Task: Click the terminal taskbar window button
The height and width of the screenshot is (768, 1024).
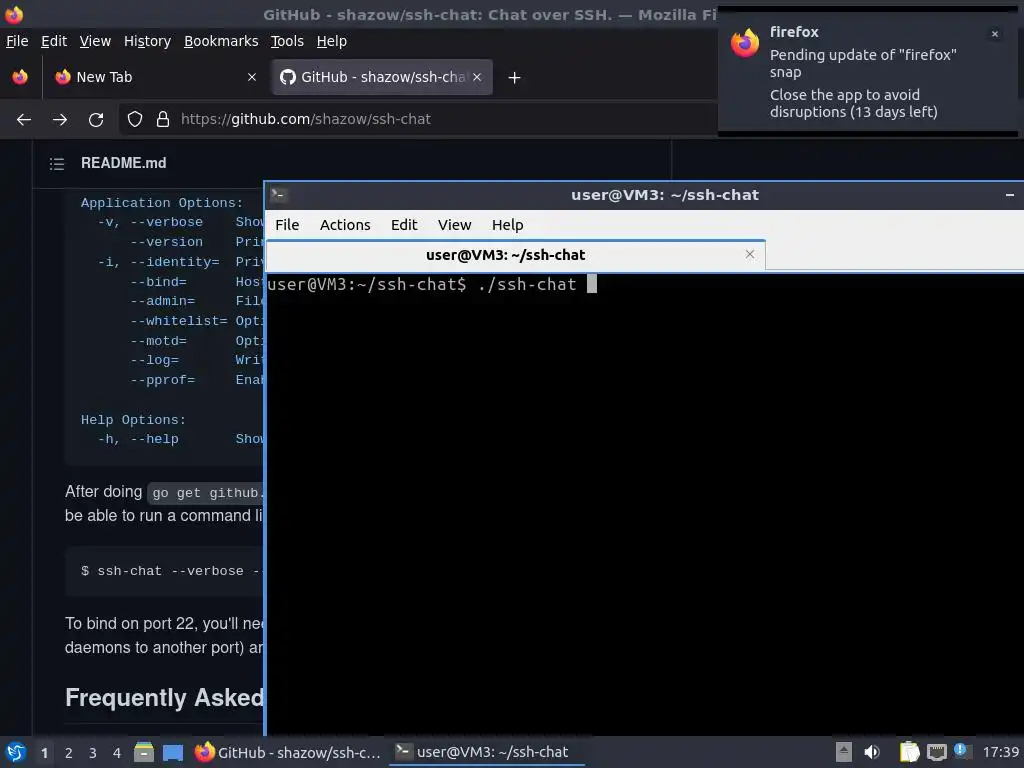Action: 487,752
